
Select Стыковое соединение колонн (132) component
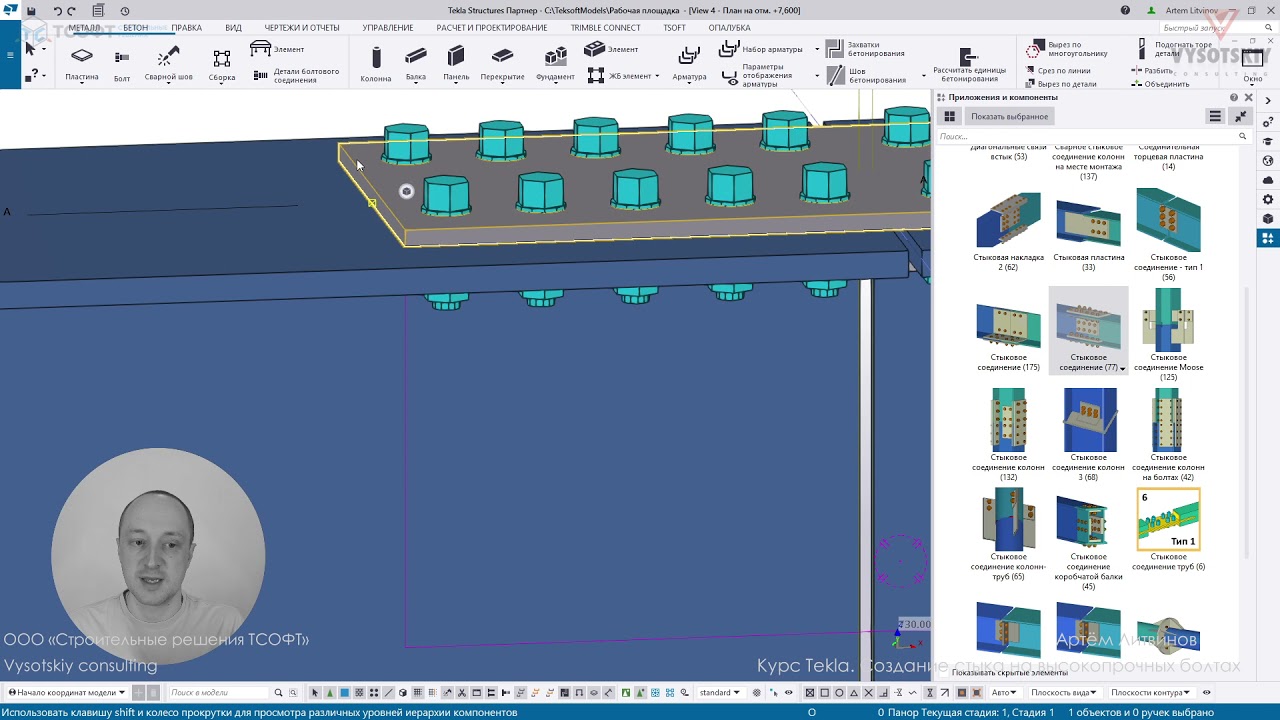(x=1008, y=435)
